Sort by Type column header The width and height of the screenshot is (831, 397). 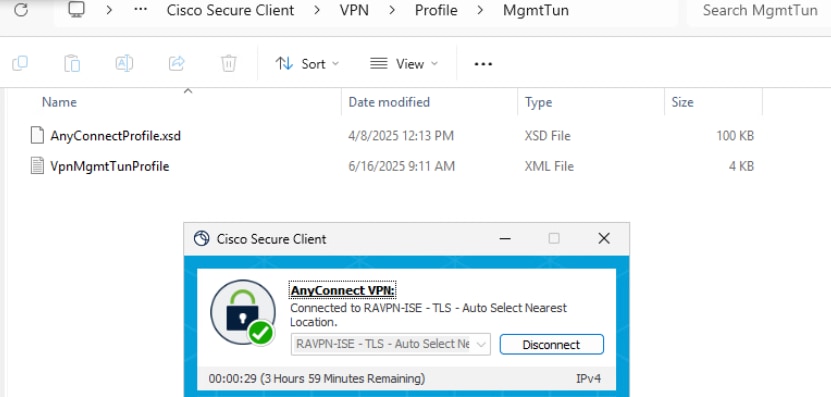(538, 102)
